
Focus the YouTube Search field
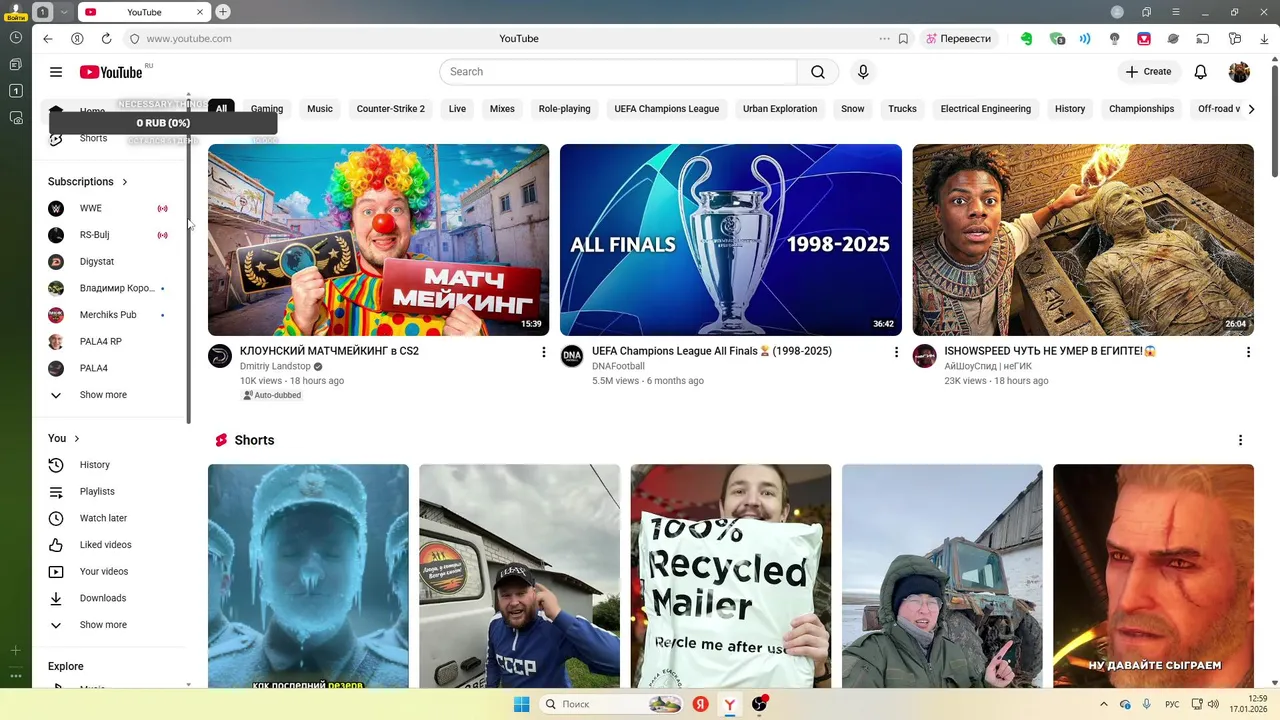618,72
